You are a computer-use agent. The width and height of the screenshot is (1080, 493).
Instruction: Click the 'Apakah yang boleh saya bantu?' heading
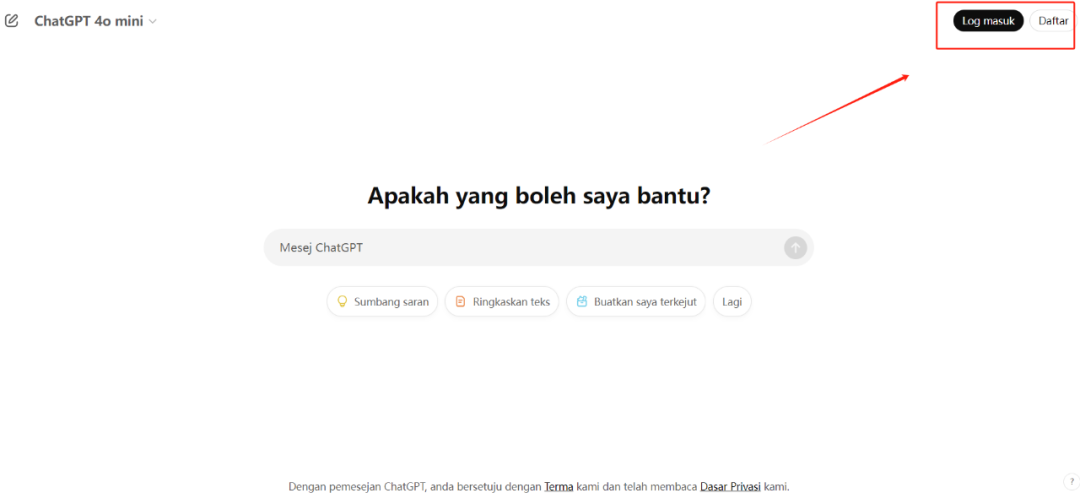pos(539,196)
